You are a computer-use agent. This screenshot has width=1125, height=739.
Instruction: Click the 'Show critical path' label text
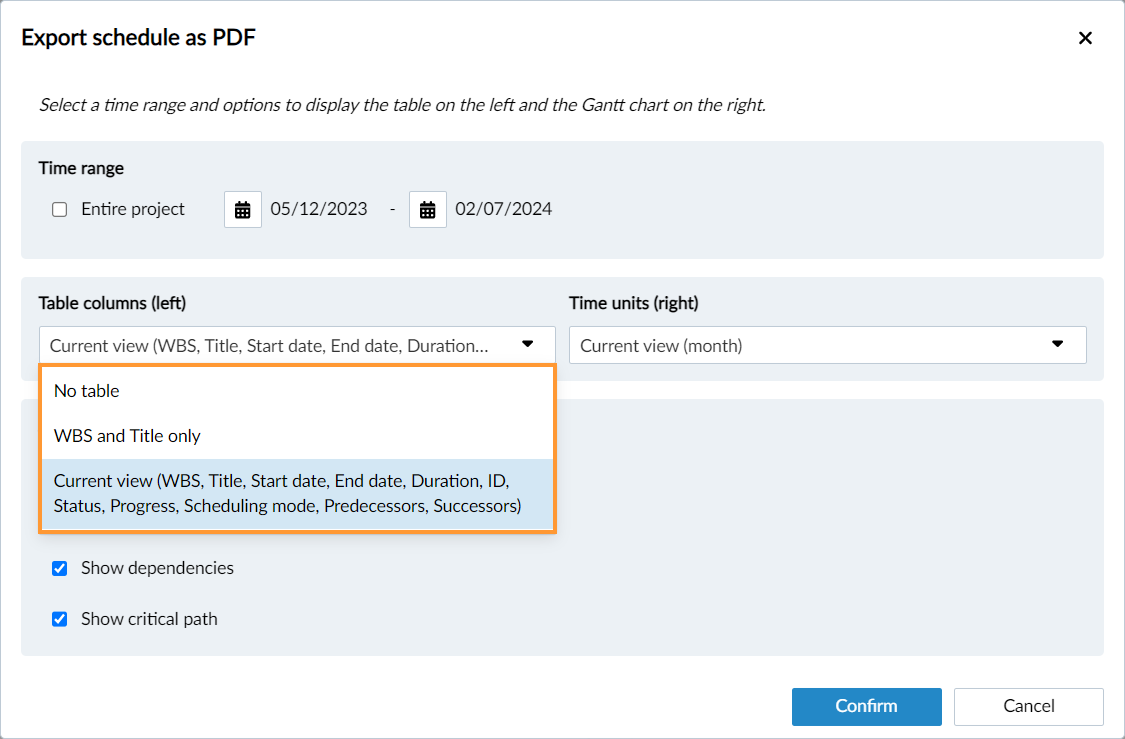(x=149, y=619)
